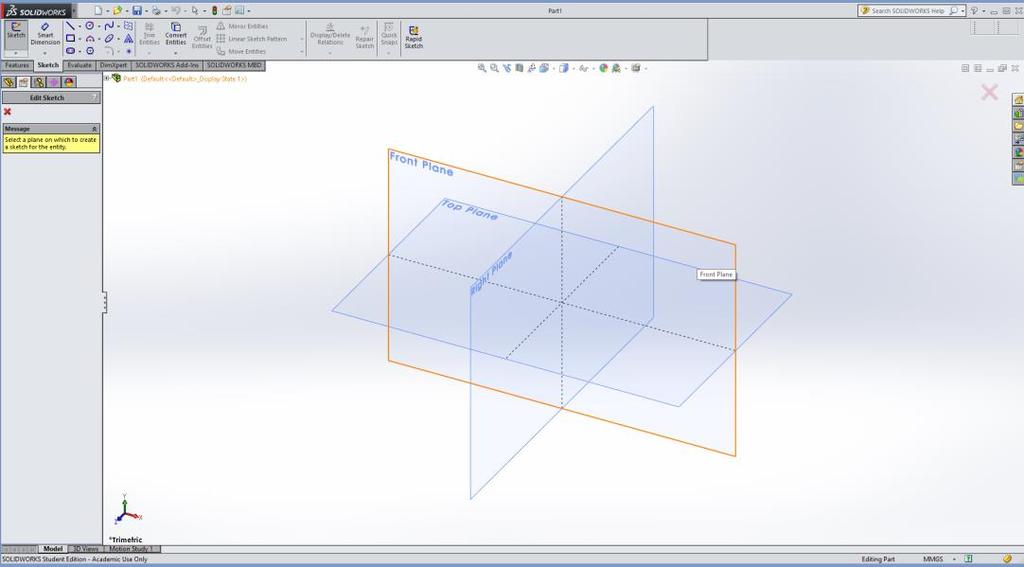Viewport: 1024px width, 567px height.
Task: Open Display Style icon
Action: pyautogui.click(x=564, y=68)
